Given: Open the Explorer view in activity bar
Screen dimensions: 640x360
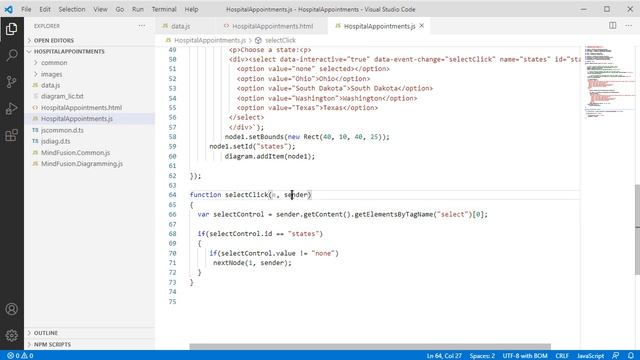Looking at the screenshot, I should (11, 29).
